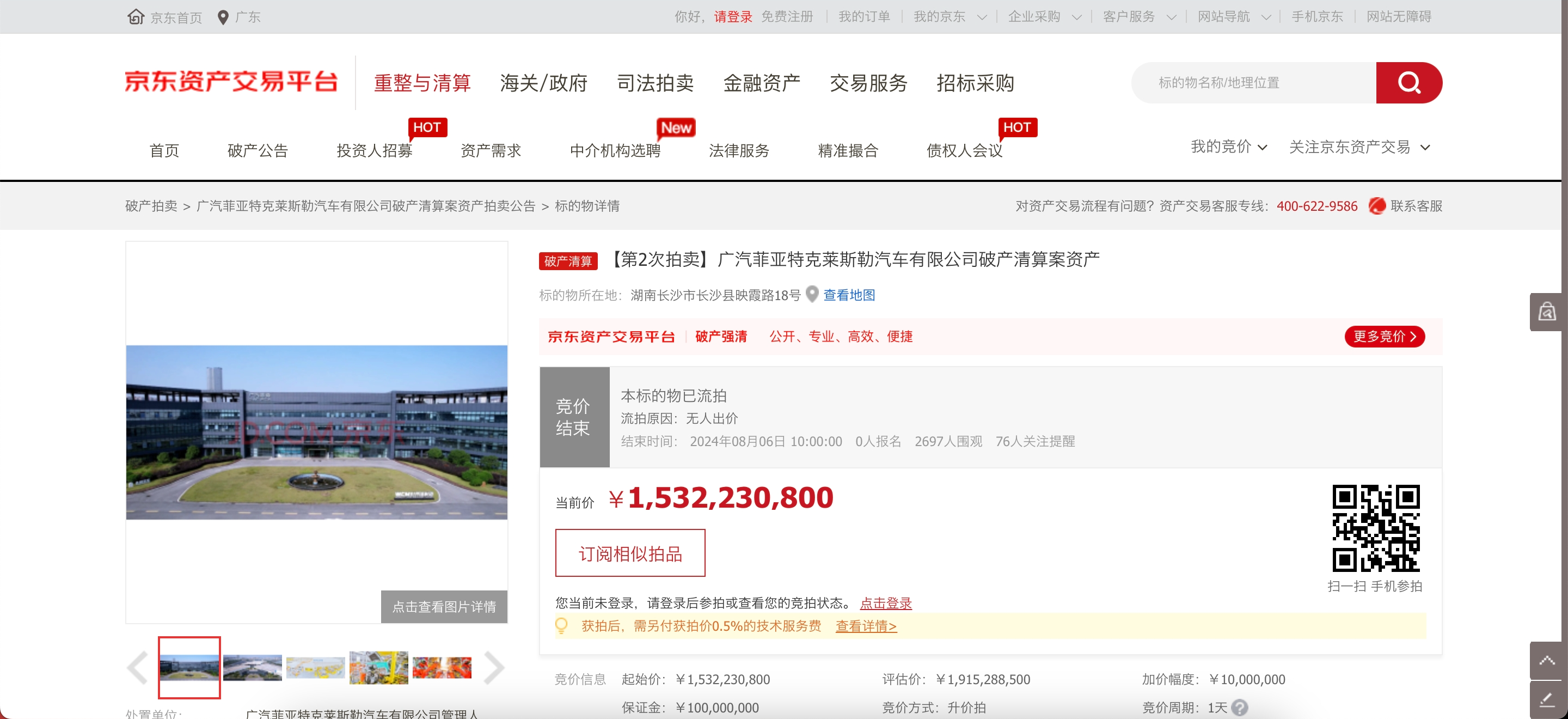
Task: Click the location pin icon beside 广东
Action: (x=223, y=17)
